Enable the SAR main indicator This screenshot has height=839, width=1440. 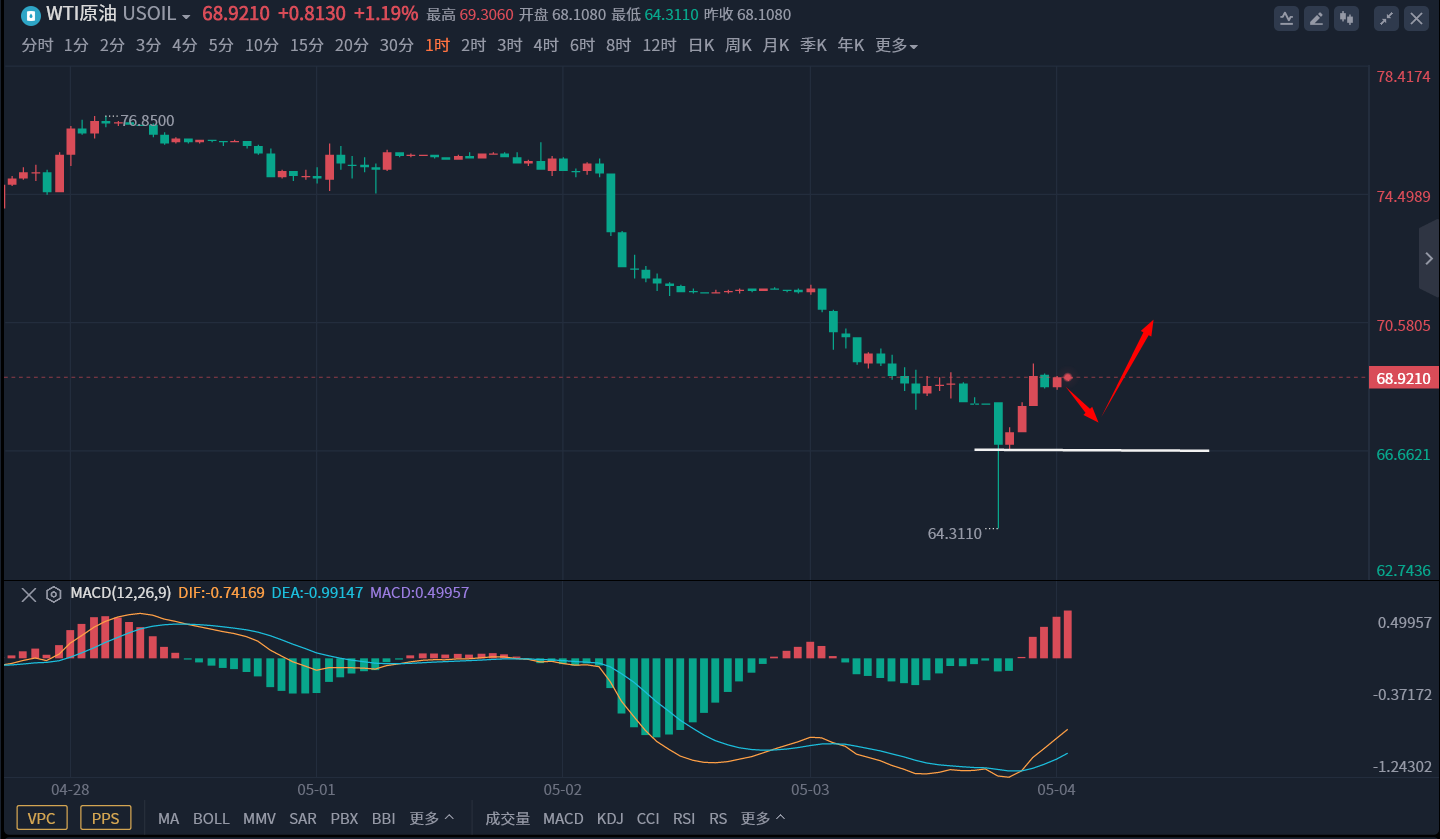[x=303, y=818]
